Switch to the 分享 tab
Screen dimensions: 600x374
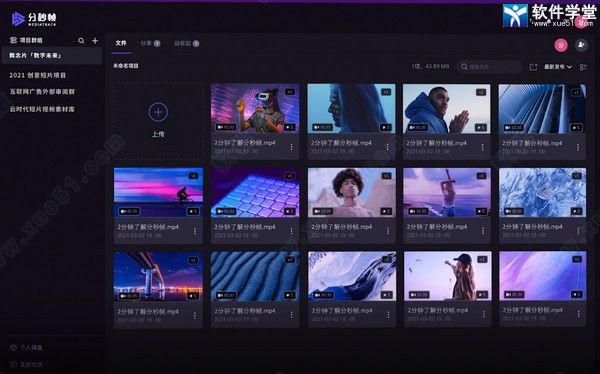[150, 43]
